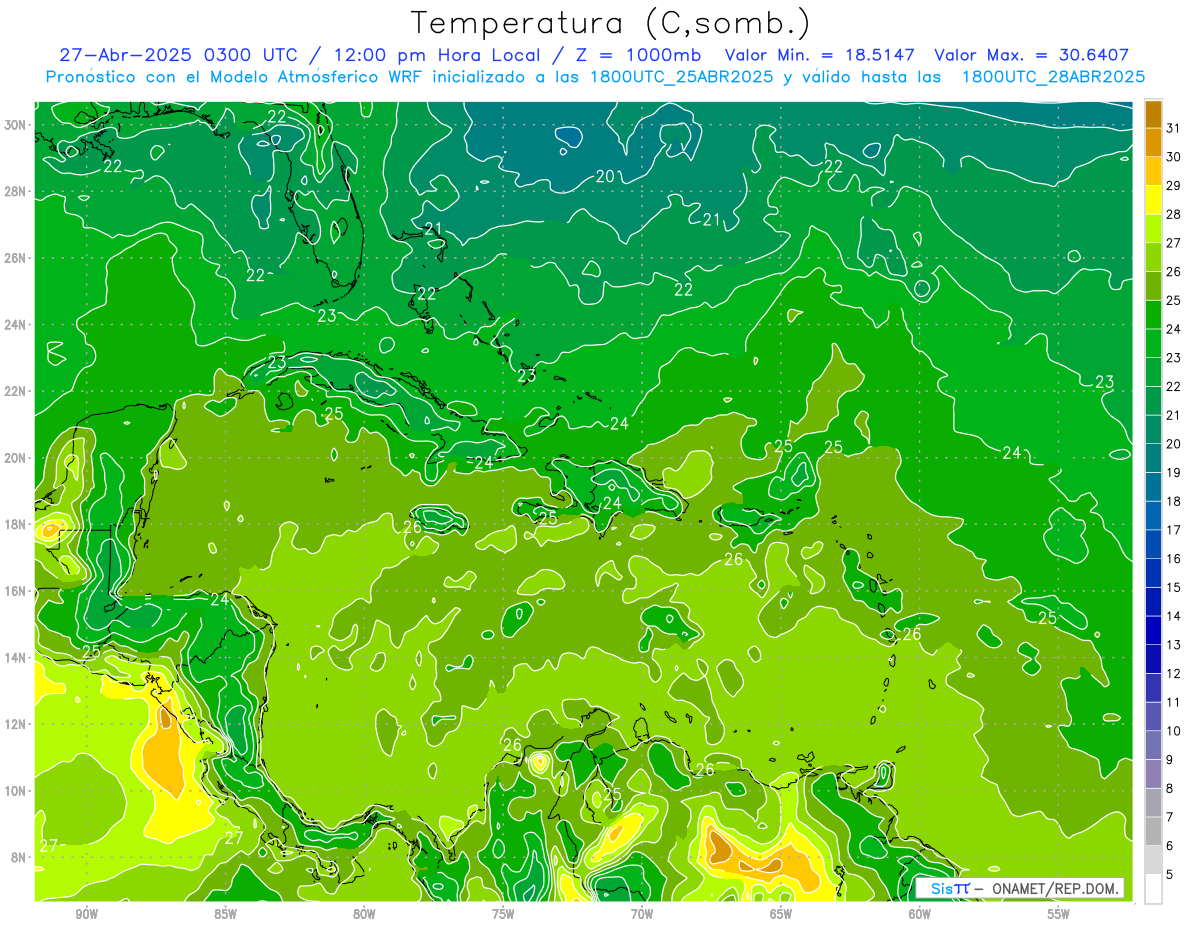Click the Temperatura (C,somb.) chart title
Viewport: 1200px width, 927px height.
[x=611, y=23]
